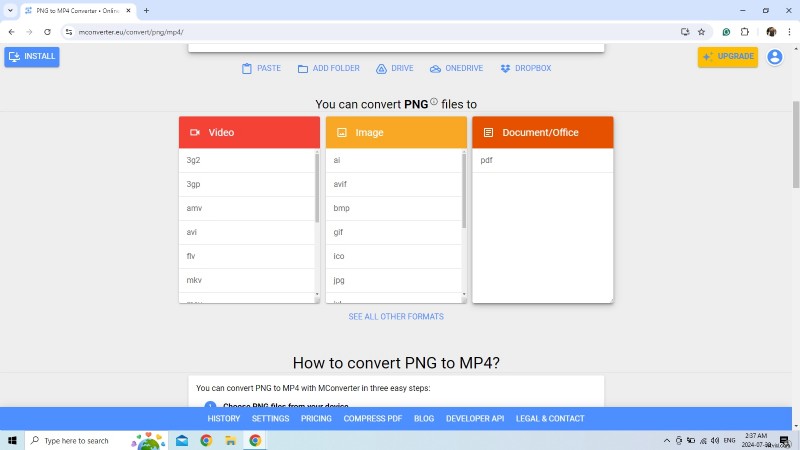Open Pricing in bottom menu

coord(316,418)
